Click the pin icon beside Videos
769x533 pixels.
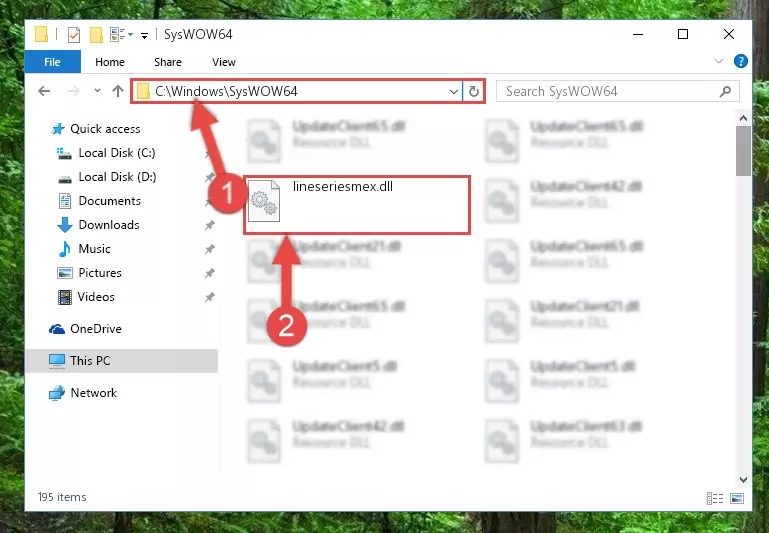[209, 297]
